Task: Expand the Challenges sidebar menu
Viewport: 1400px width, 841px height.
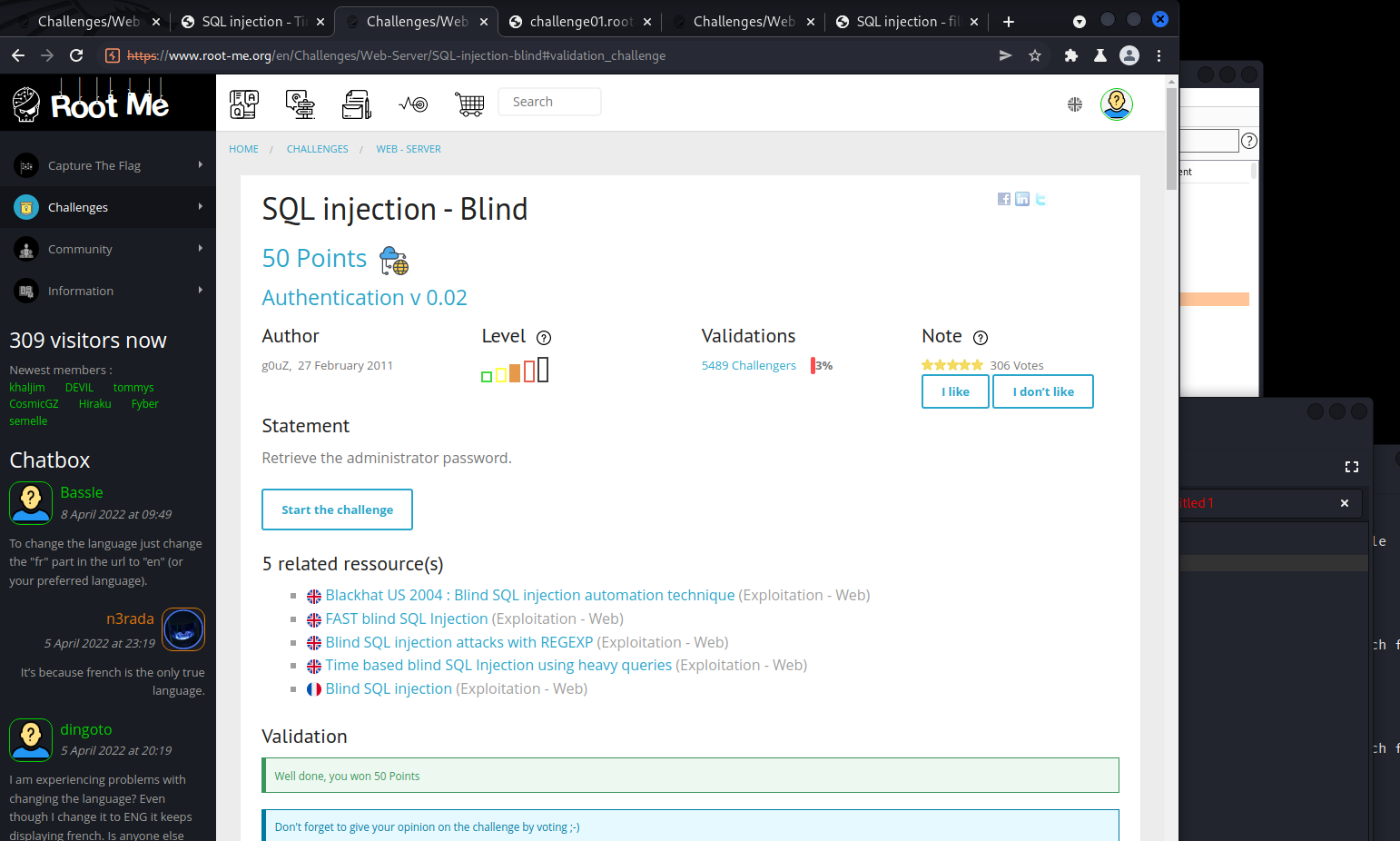Action: click(x=108, y=207)
